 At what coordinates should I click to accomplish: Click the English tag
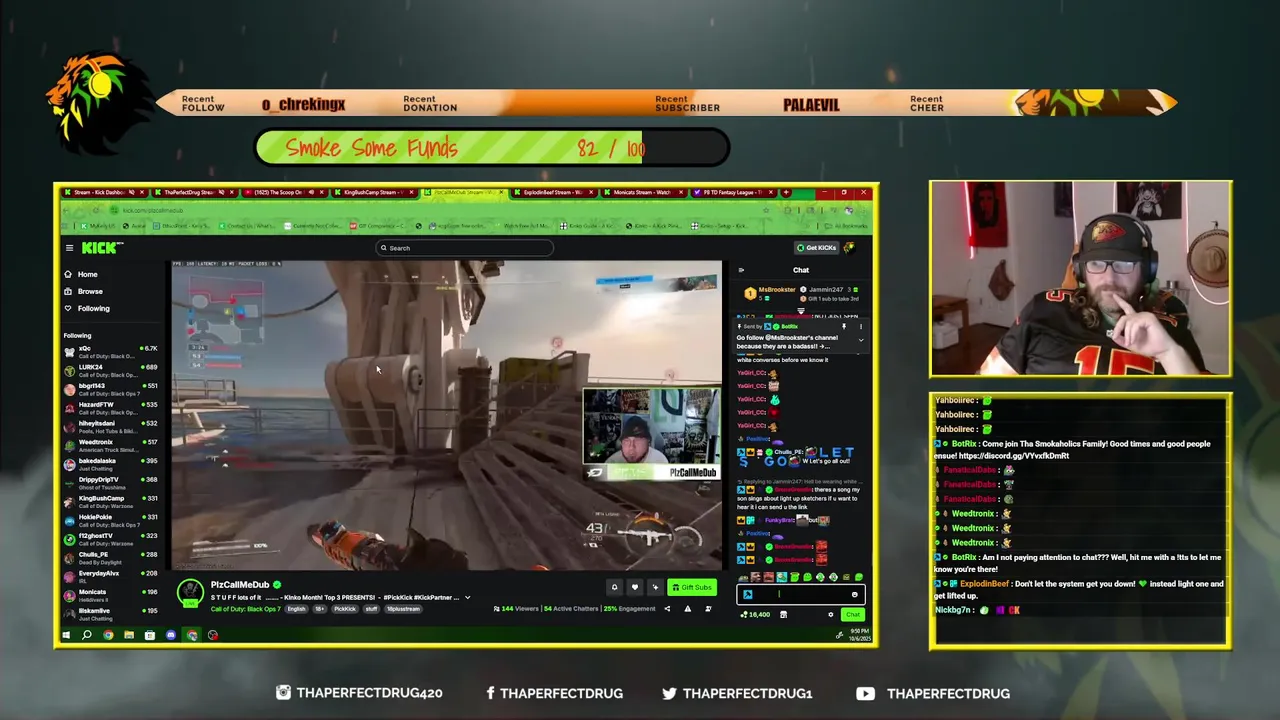point(299,609)
